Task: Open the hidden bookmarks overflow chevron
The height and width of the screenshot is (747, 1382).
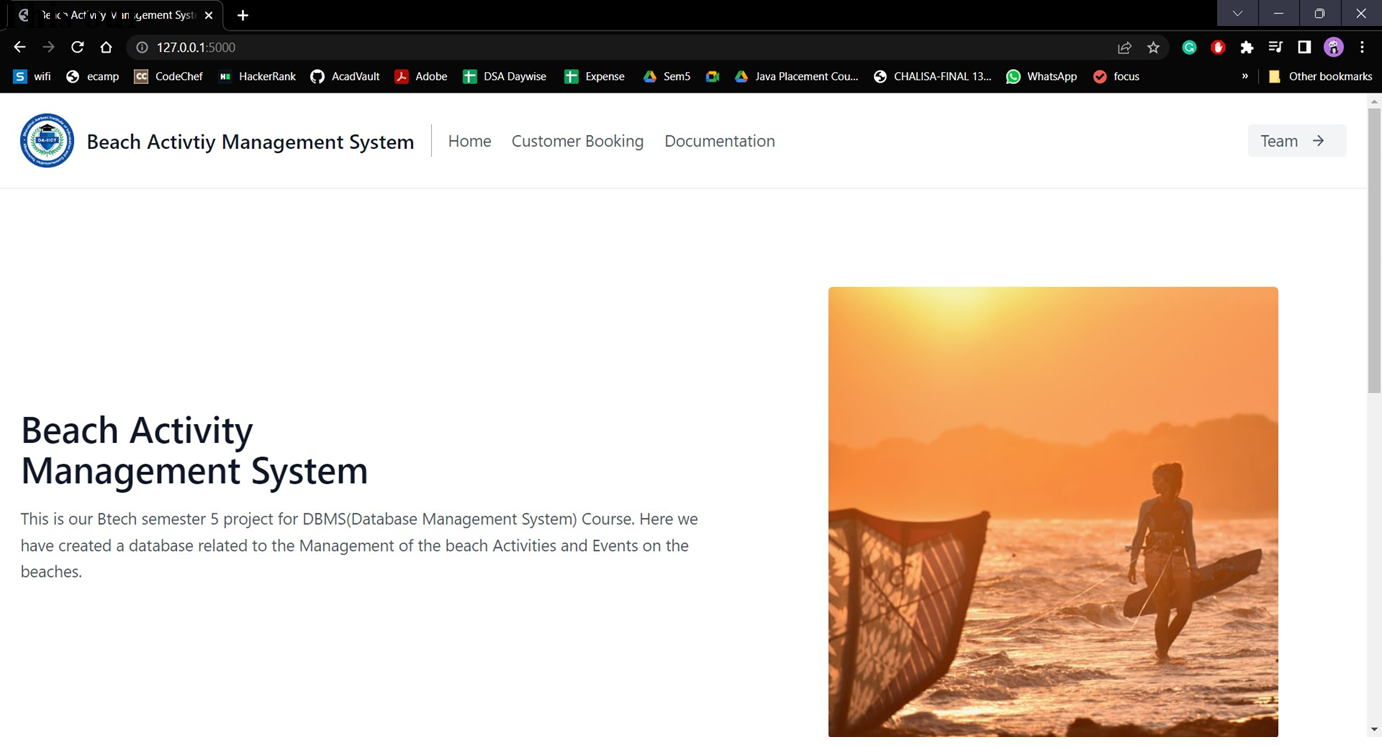Action: (1245, 76)
